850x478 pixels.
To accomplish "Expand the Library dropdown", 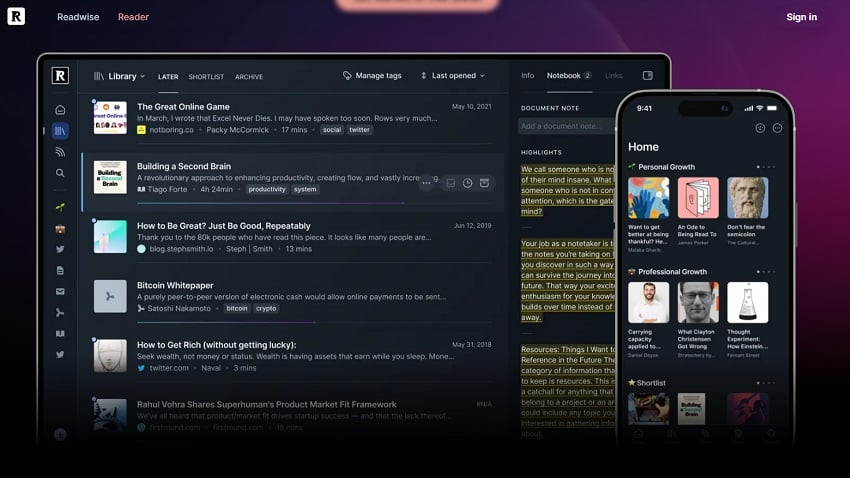I will pyautogui.click(x=119, y=76).
